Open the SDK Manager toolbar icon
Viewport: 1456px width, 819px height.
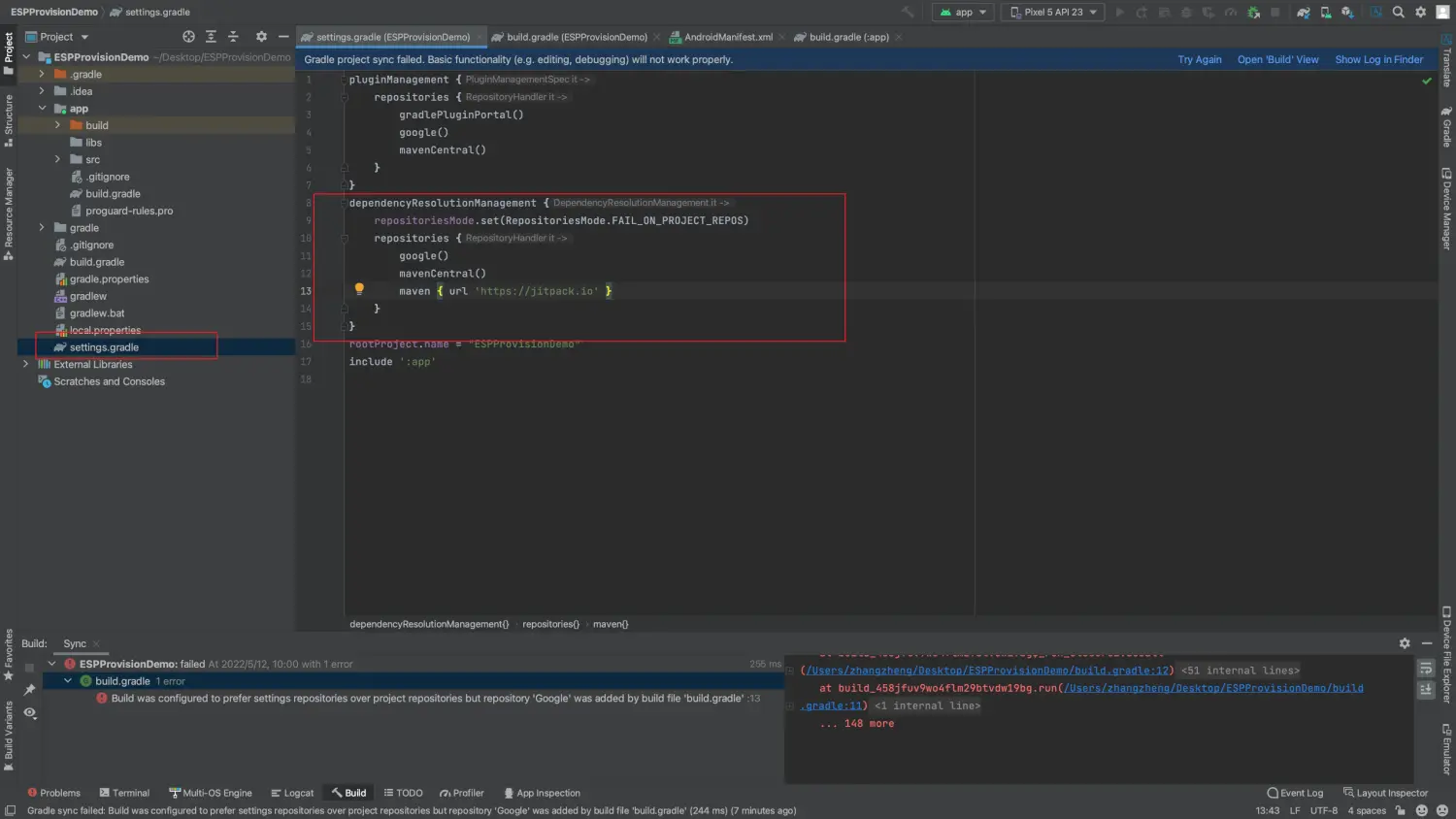tap(1348, 13)
